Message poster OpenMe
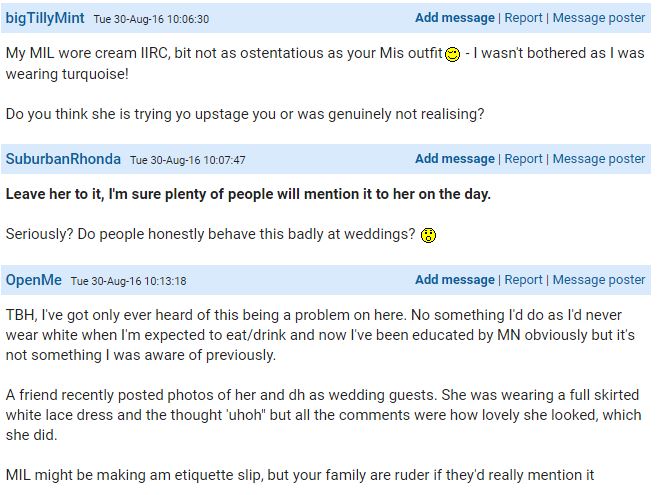Image resolution: width=660 pixels, height=495 pixels. tap(599, 279)
